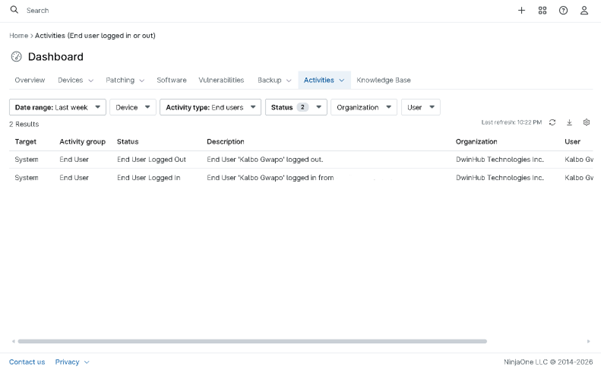Click the Description column header

(x=225, y=142)
